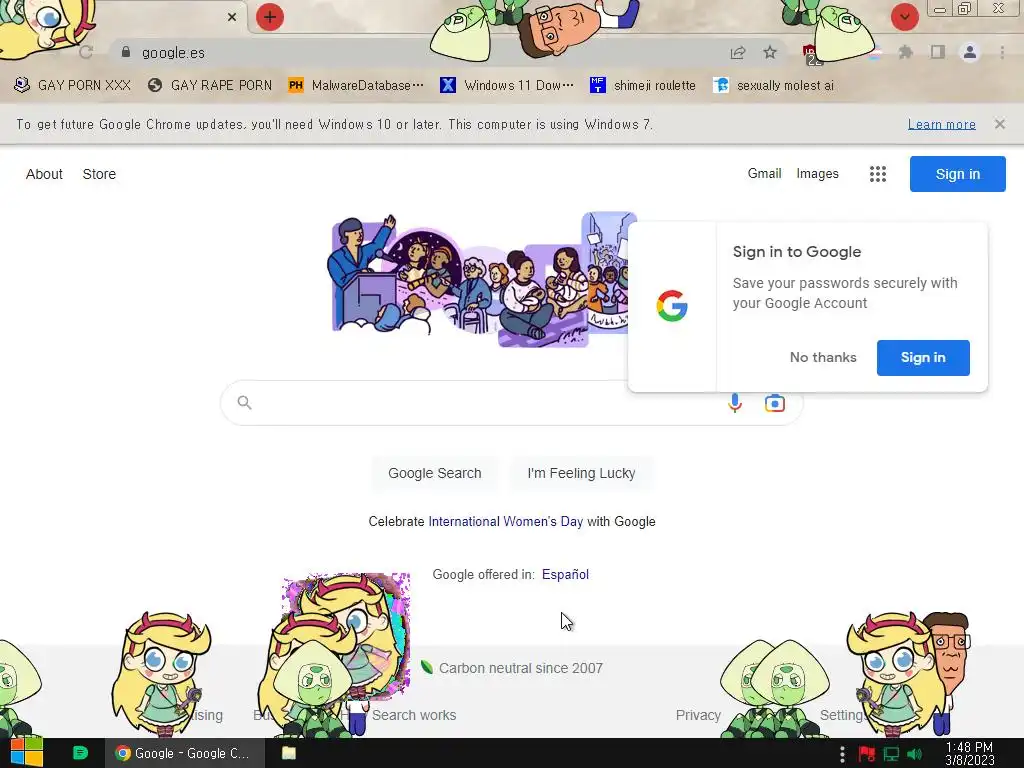Open the Windows 11 Dow… bookmark

[507, 86]
